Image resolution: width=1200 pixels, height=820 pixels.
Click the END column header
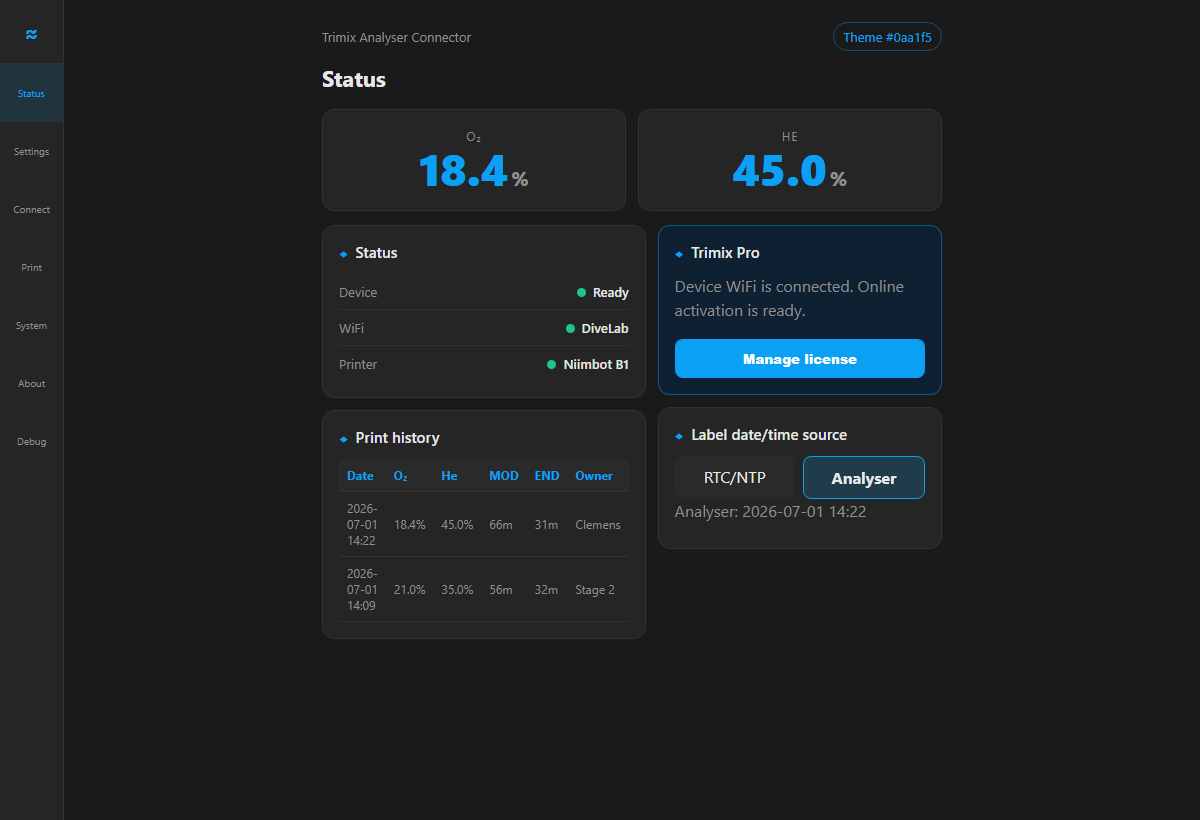pyautogui.click(x=547, y=476)
